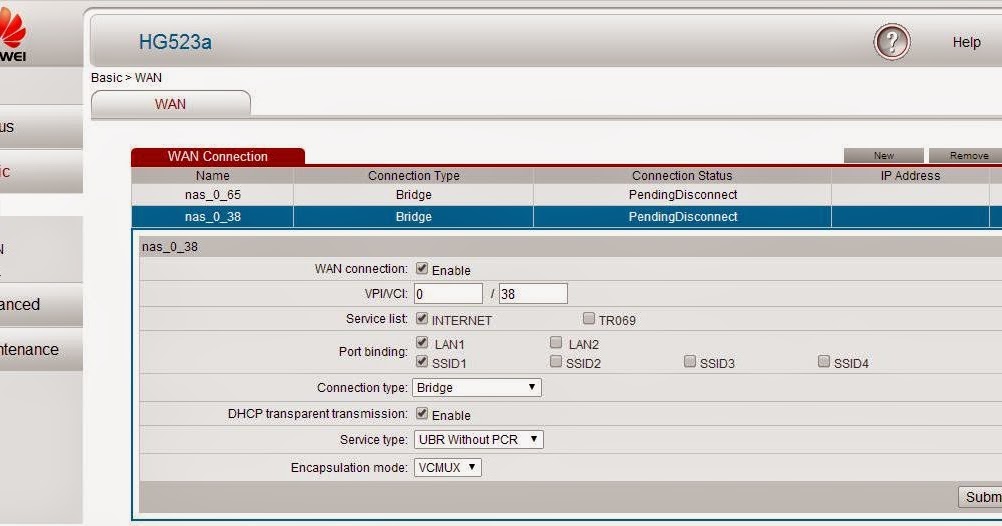
Task: Click PendingDisconnect status in nas_0_65 row
Action: pyautogui.click(x=682, y=195)
